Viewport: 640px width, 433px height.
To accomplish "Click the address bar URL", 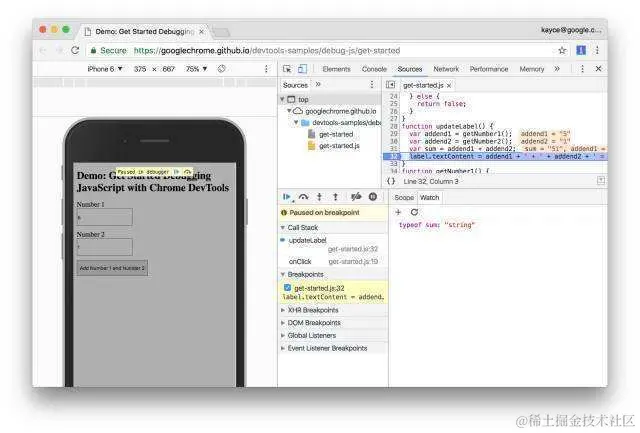I will point(267,51).
